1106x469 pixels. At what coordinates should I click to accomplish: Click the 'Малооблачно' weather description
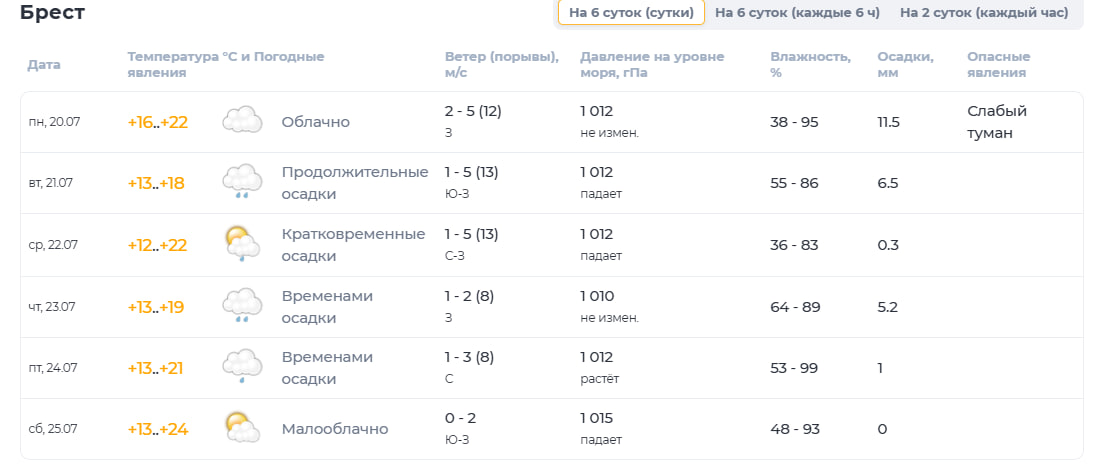click(334, 429)
